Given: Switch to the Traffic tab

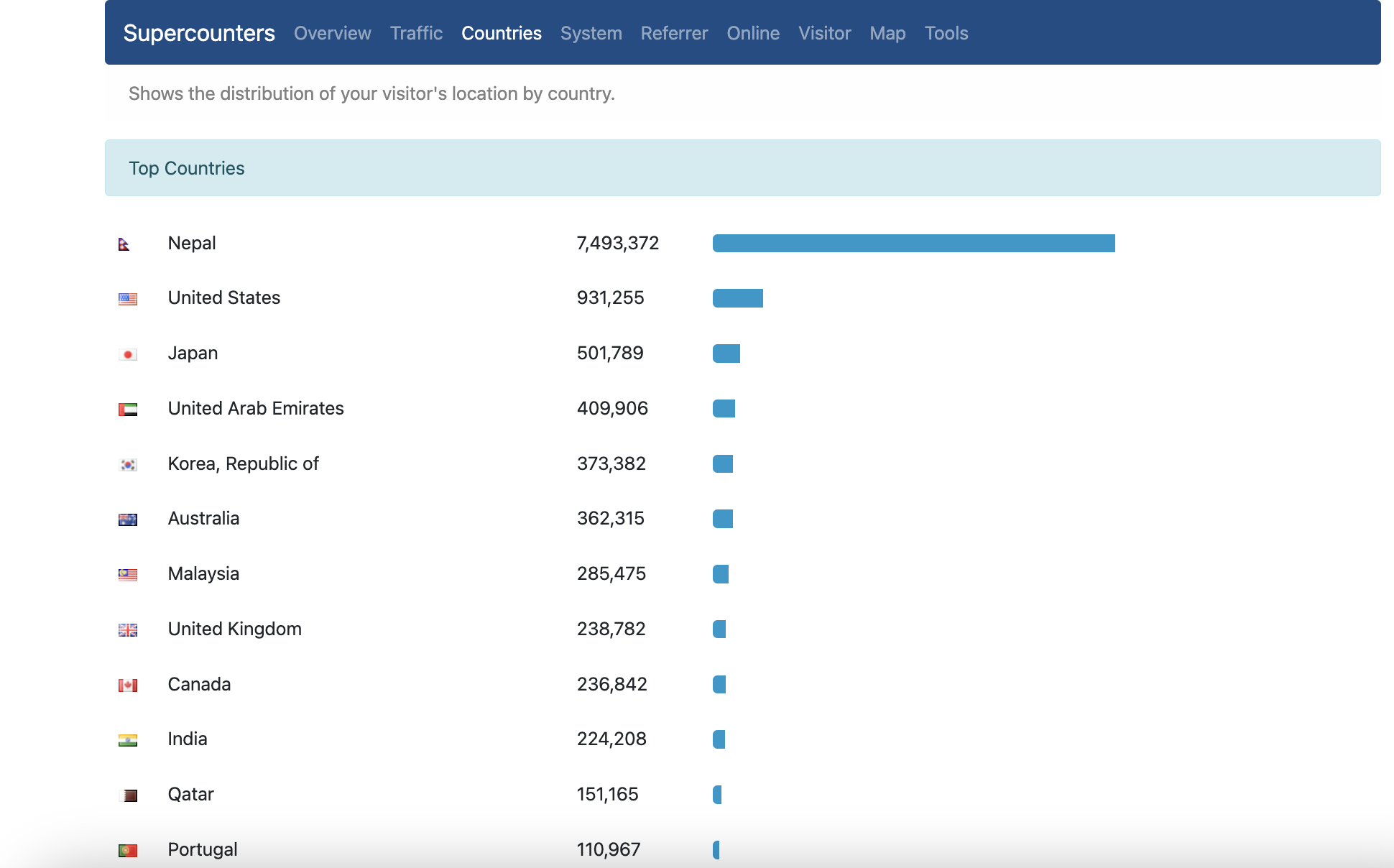Looking at the screenshot, I should point(416,33).
